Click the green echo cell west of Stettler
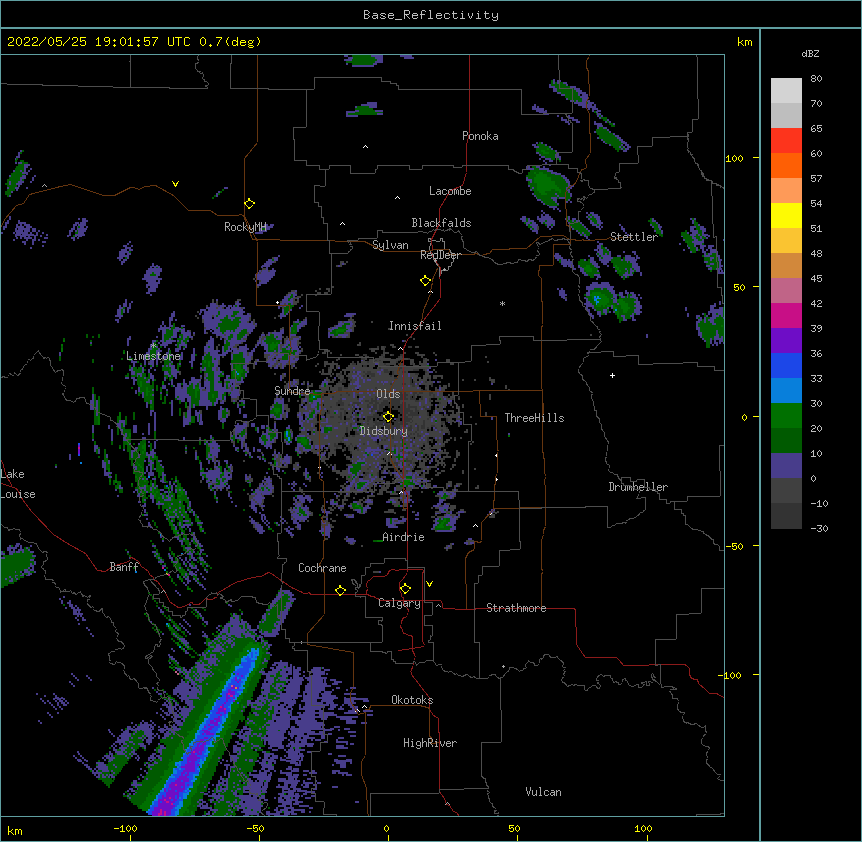This screenshot has width=862, height=842. coord(548,185)
